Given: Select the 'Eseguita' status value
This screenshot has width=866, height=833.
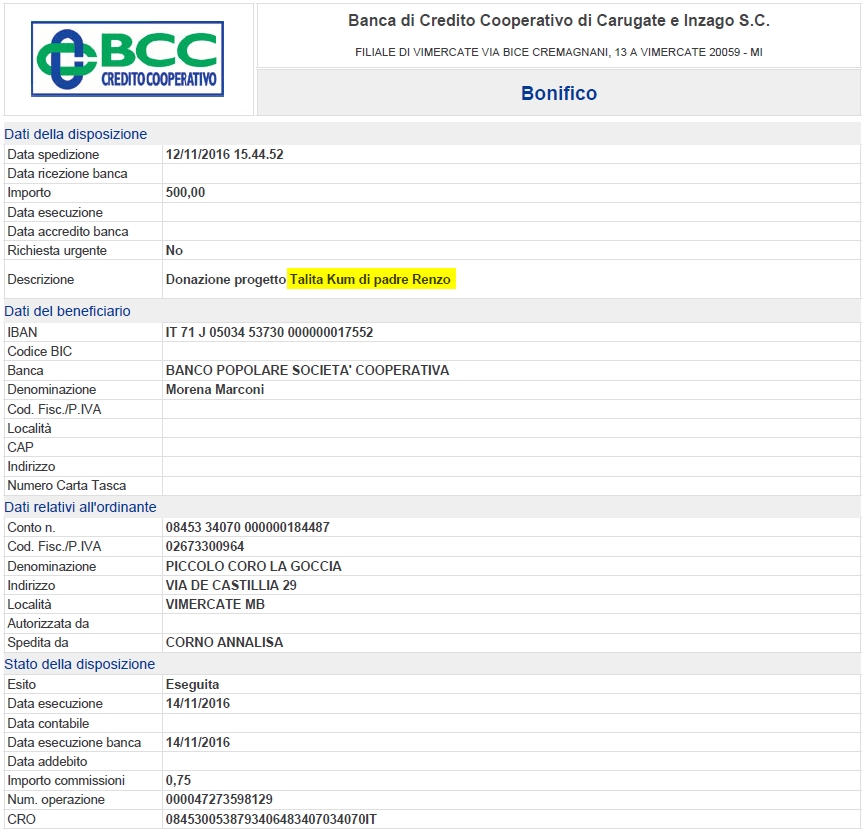Looking at the screenshot, I should (193, 685).
